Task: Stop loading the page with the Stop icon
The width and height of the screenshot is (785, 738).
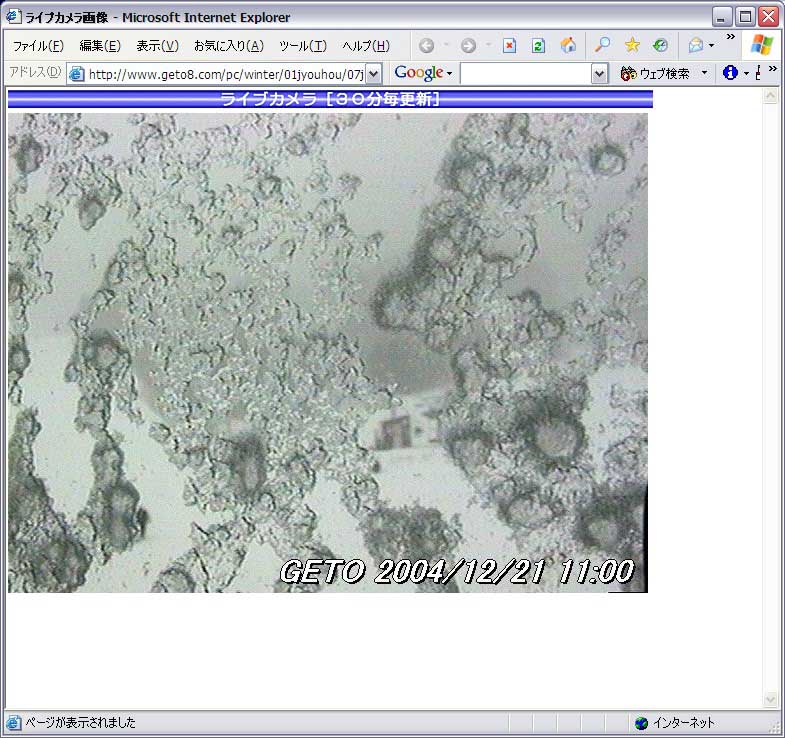Action: point(509,46)
